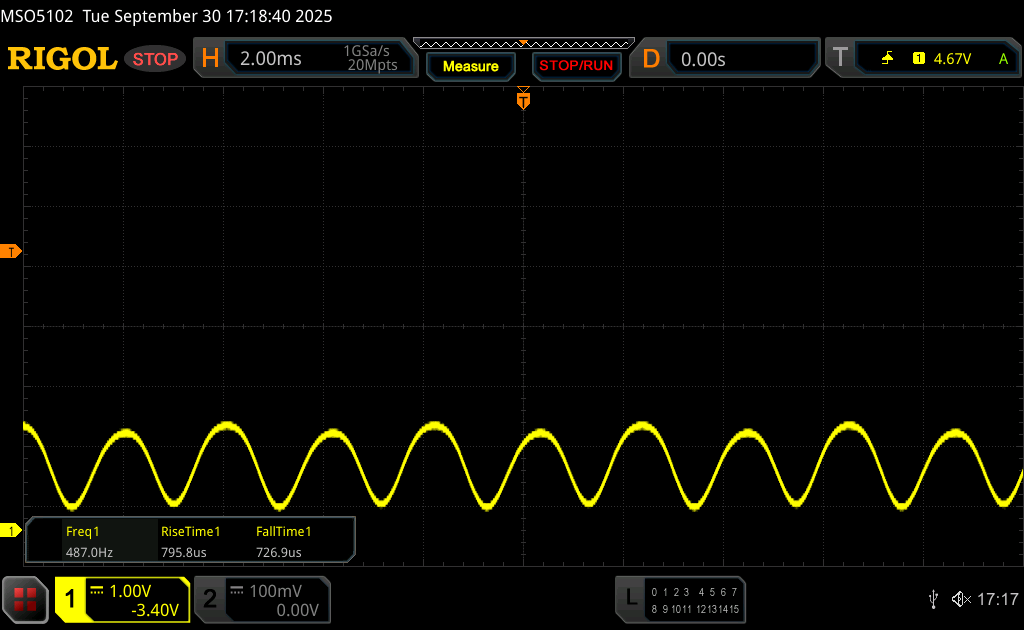Click the yellow channel 1 ground marker
The image size is (1024, 630).
pos(11,530)
